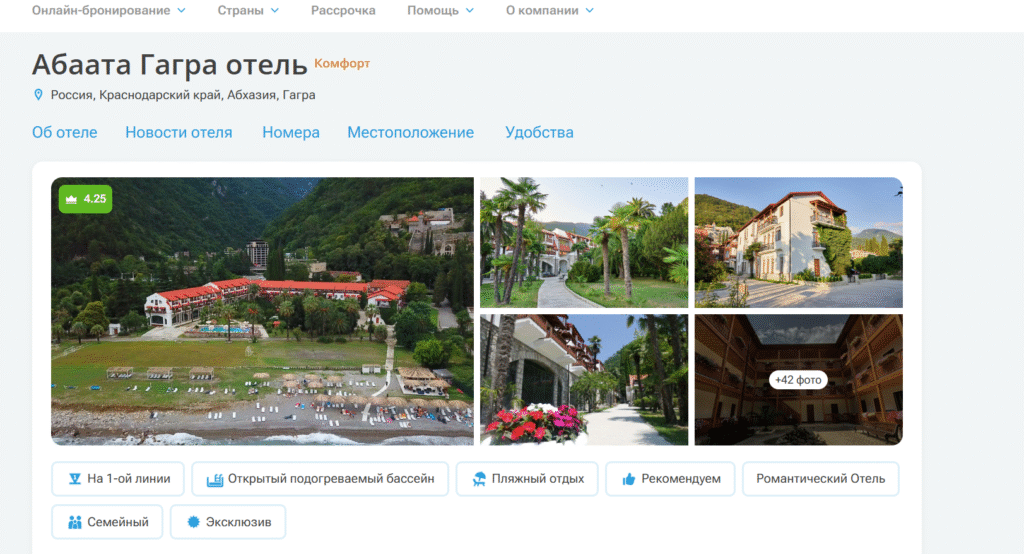
Task: Open the Онлайн-бронирование menu
Action: [x=101, y=10]
